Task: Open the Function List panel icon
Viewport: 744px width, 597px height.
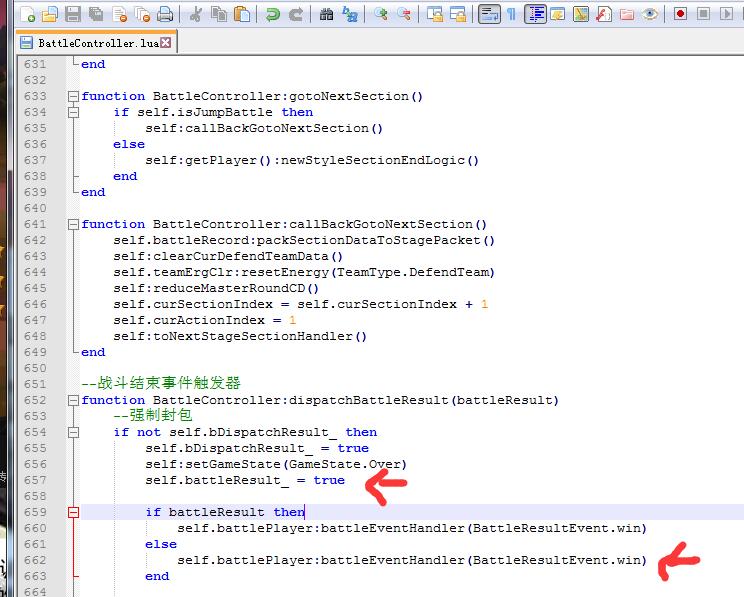Action: click(x=604, y=14)
